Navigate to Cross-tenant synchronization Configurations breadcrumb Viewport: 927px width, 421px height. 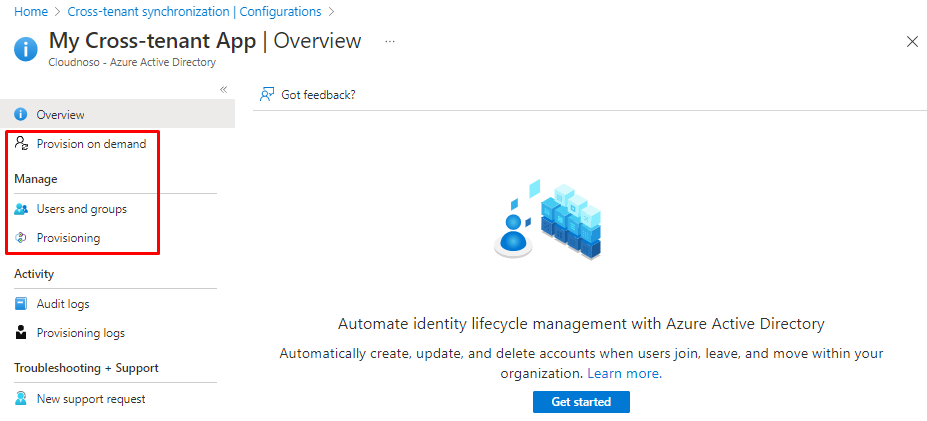coord(194,12)
